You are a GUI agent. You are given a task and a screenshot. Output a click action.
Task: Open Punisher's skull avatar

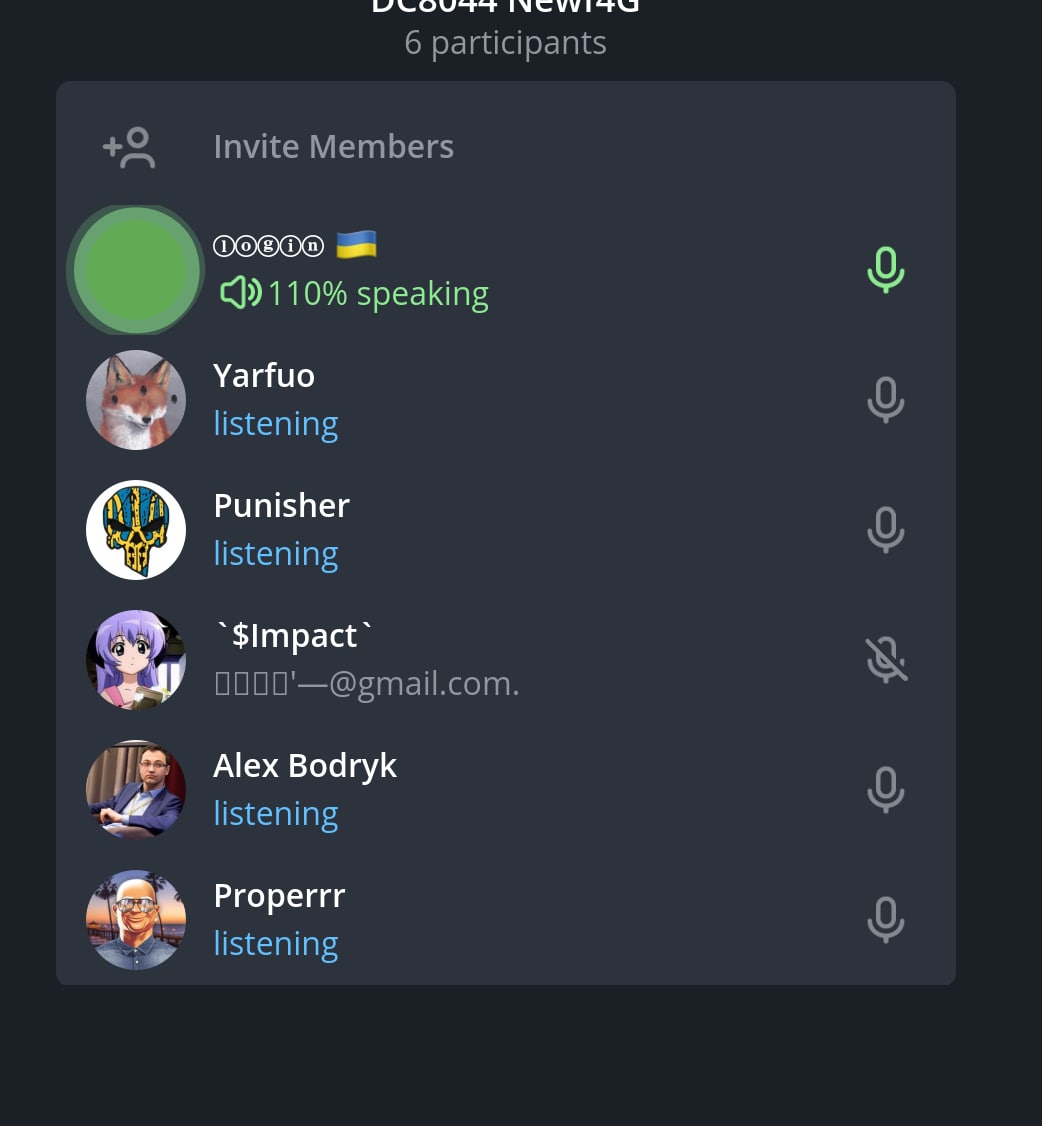click(136, 530)
